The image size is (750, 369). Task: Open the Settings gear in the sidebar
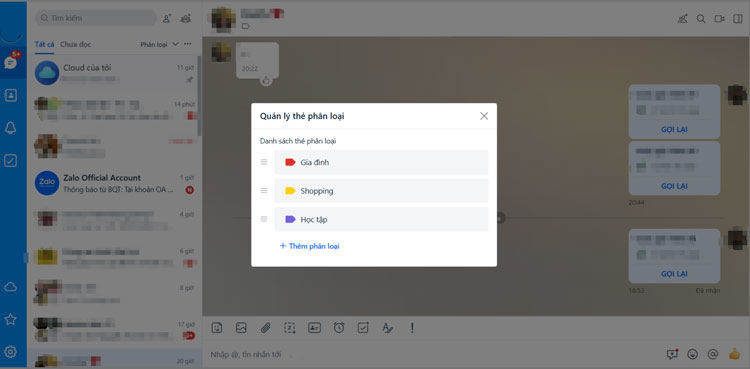pyautogui.click(x=11, y=352)
